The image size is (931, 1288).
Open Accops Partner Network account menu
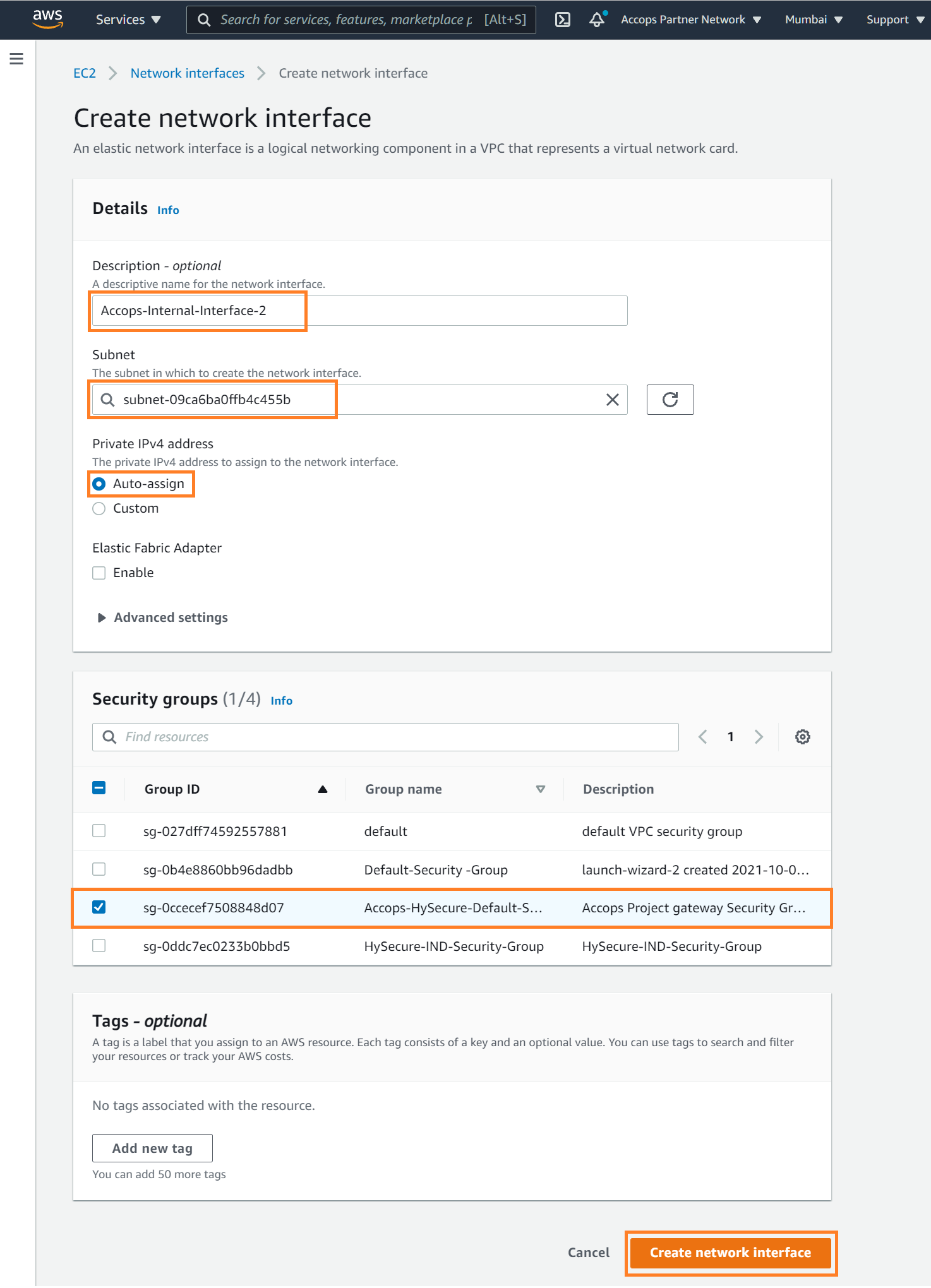(691, 20)
